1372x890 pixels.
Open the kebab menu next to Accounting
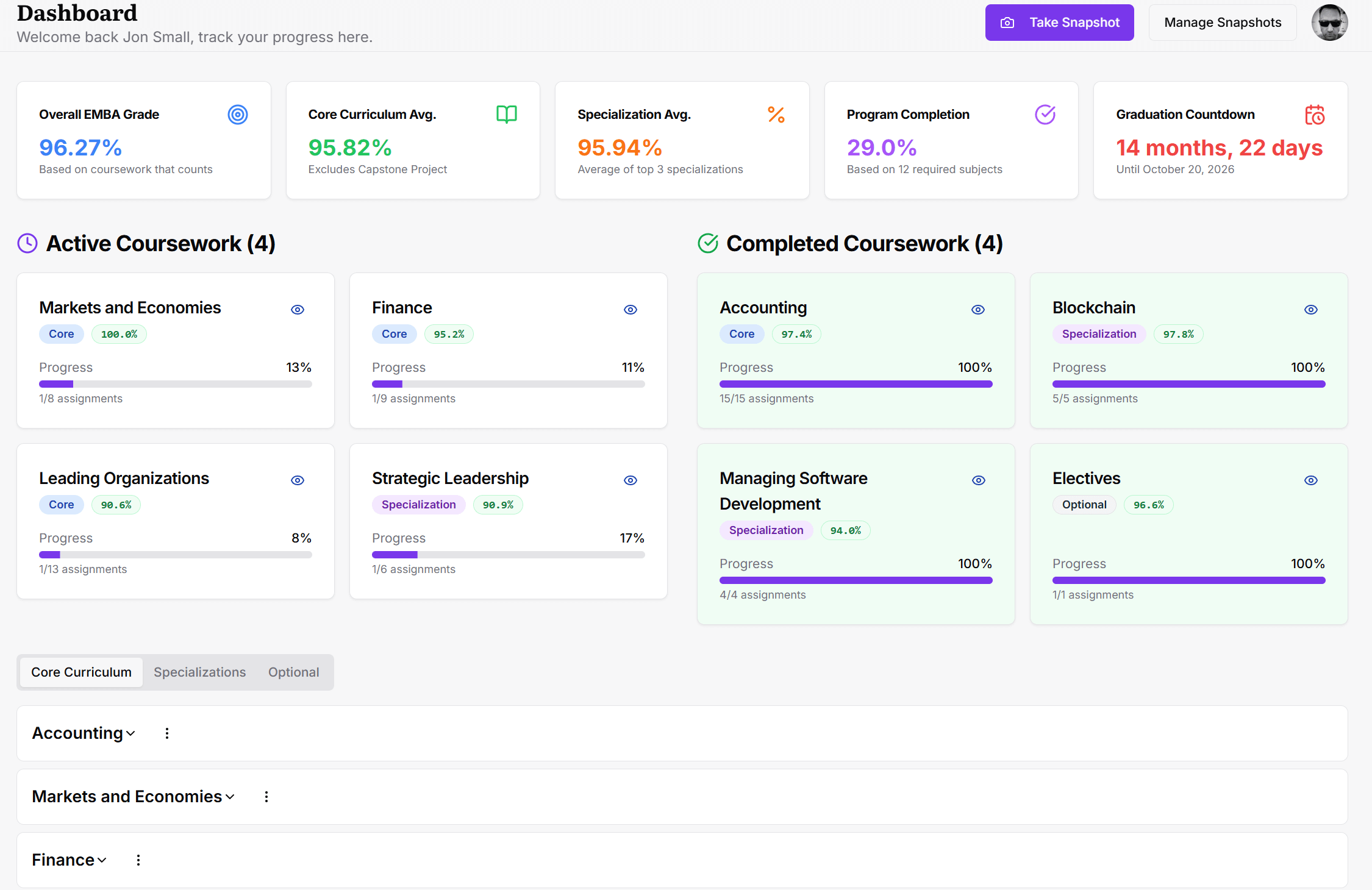pos(166,733)
